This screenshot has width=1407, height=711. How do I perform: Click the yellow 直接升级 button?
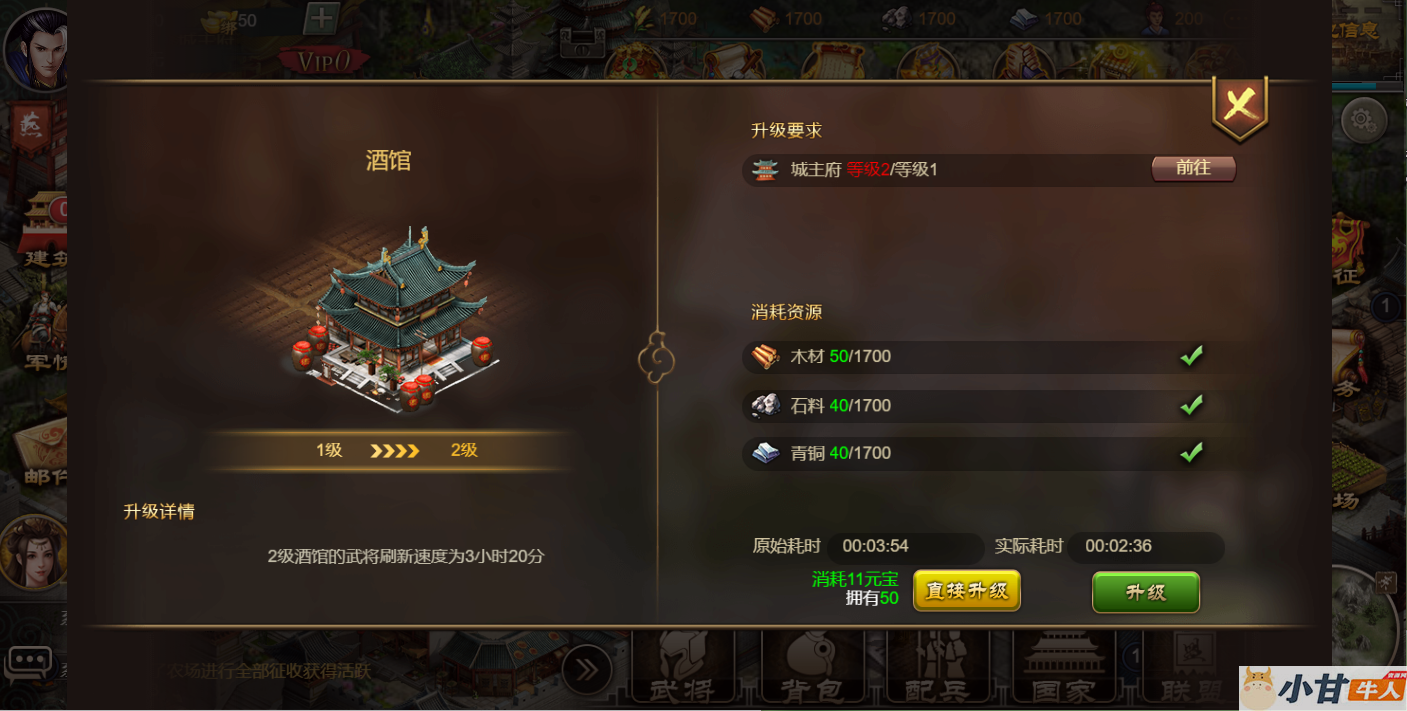pos(967,590)
